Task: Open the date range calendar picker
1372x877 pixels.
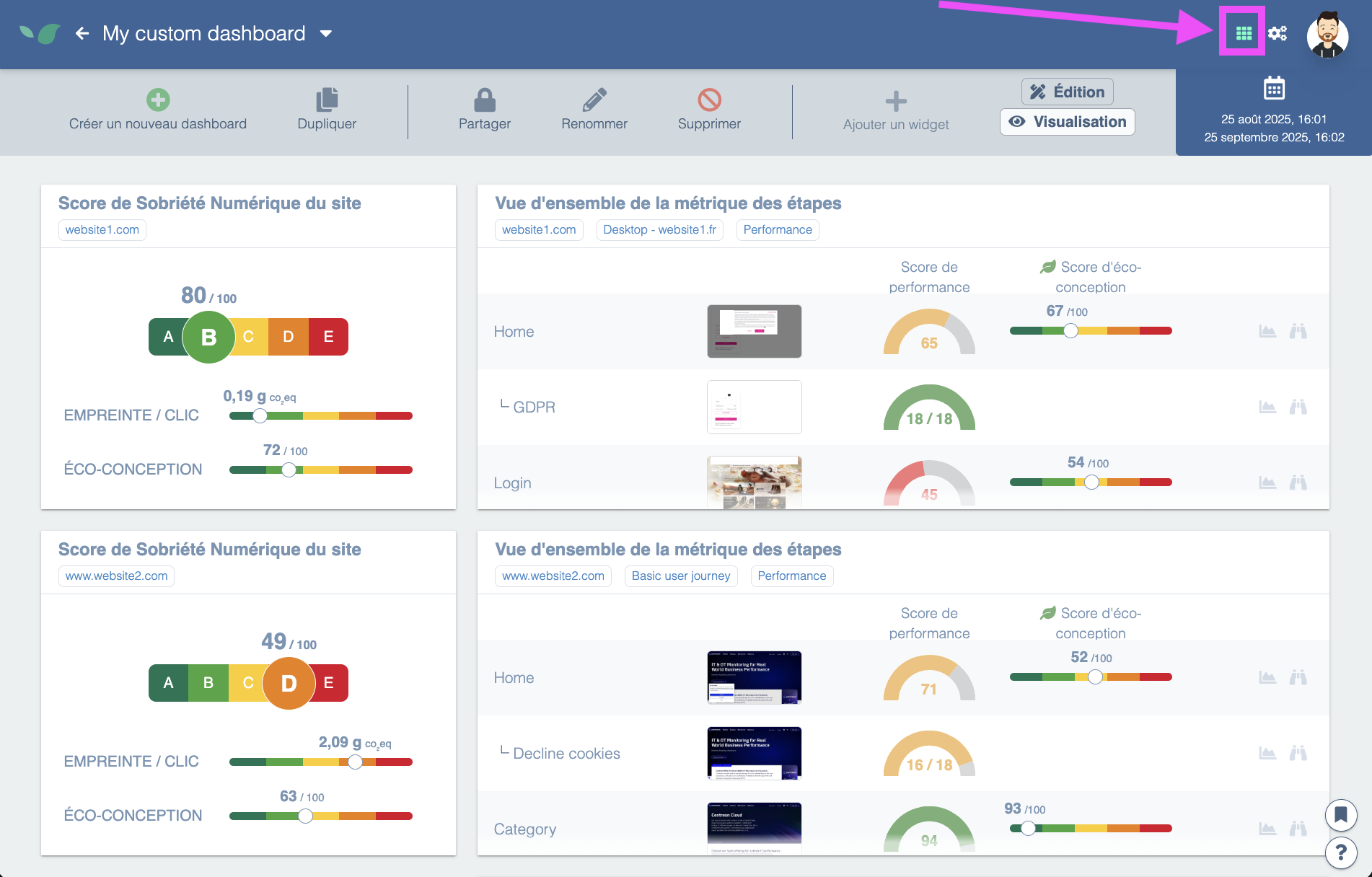Action: click(x=1274, y=89)
